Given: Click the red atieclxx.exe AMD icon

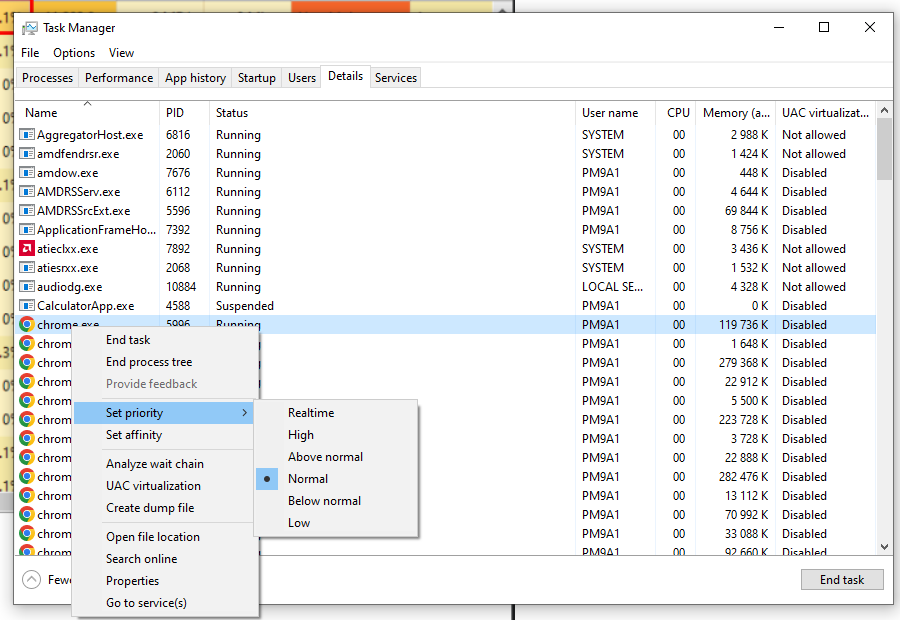Looking at the screenshot, I should (27, 249).
